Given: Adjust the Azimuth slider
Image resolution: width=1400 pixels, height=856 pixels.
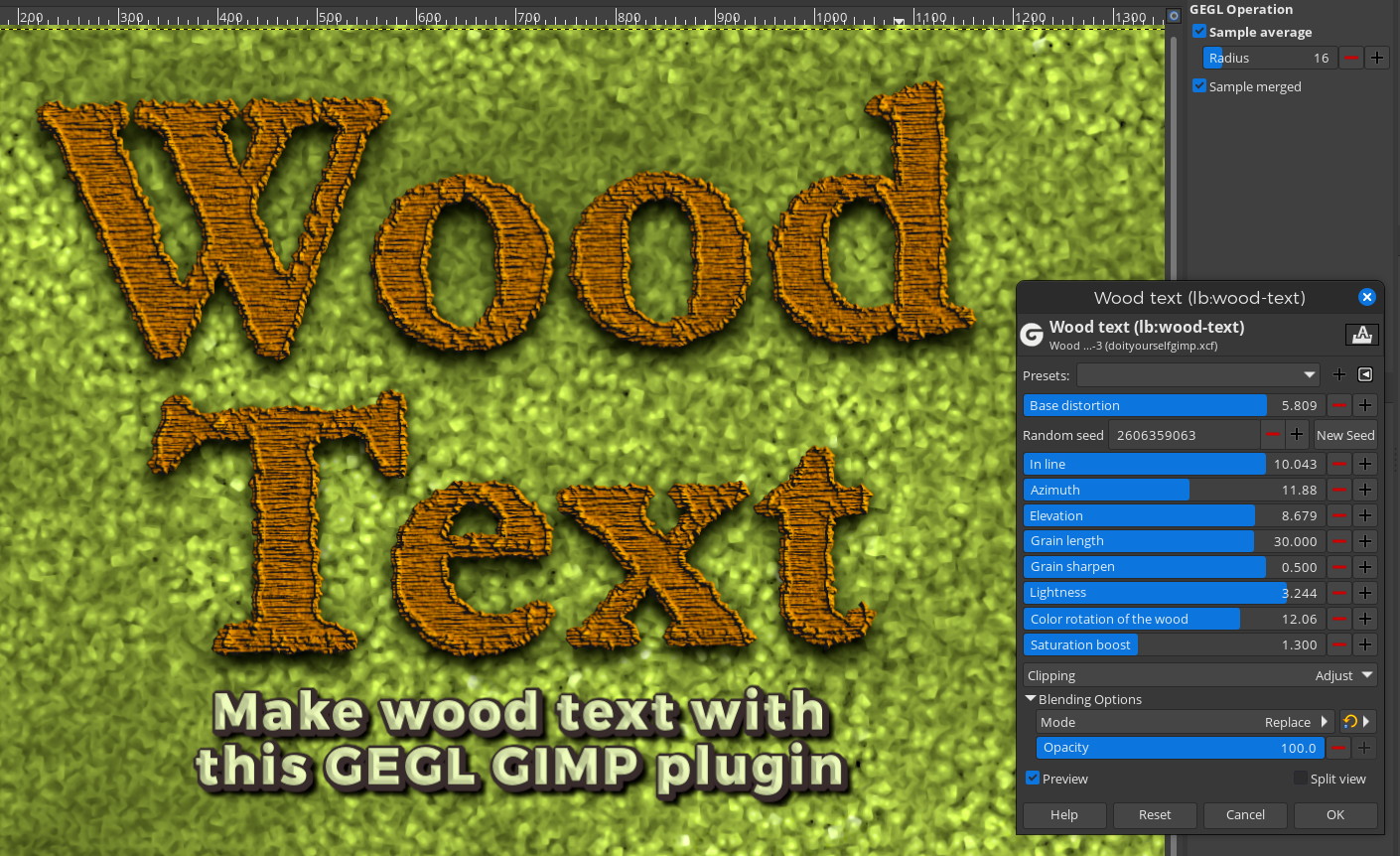Looking at the screenshot, I should click(1175, 490).
